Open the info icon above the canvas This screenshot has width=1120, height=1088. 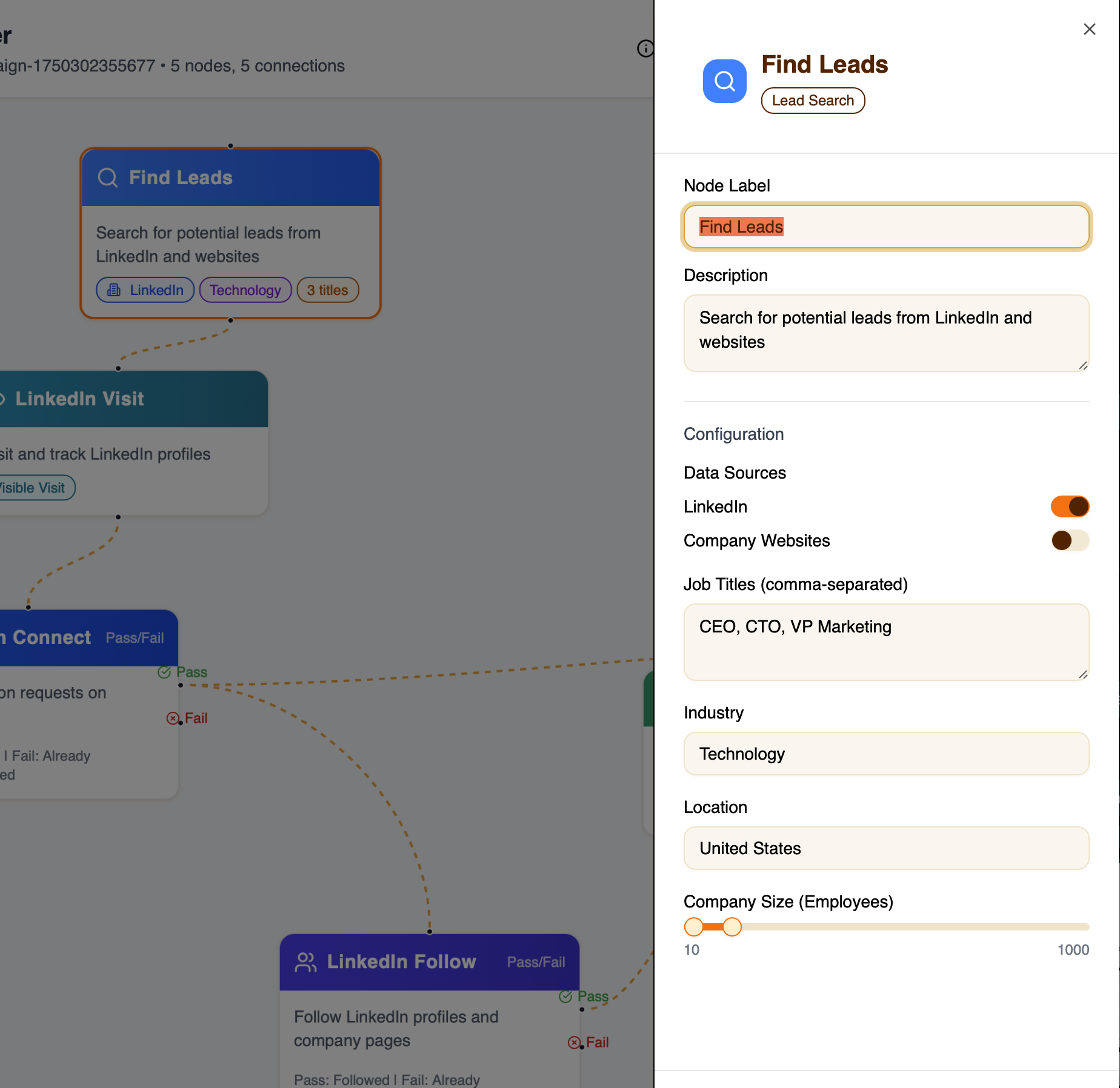[645, 47]
